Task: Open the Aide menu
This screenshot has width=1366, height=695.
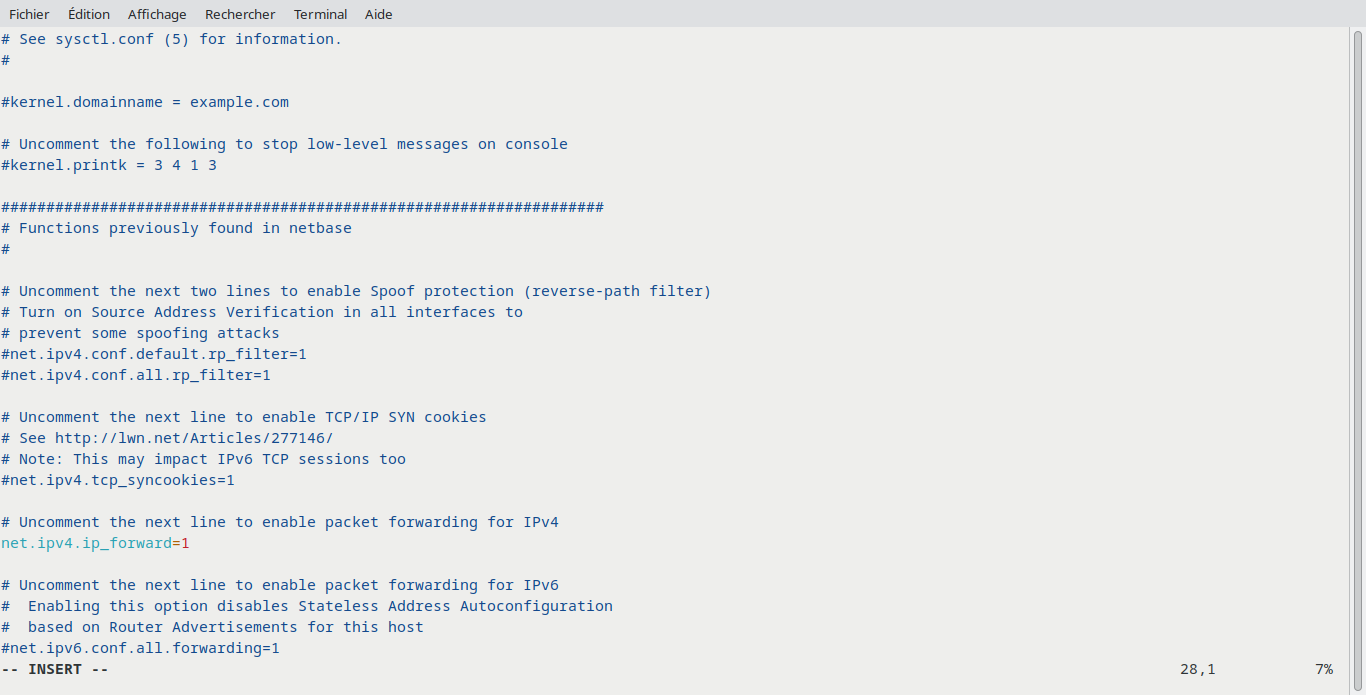Action: coord(378,14)
